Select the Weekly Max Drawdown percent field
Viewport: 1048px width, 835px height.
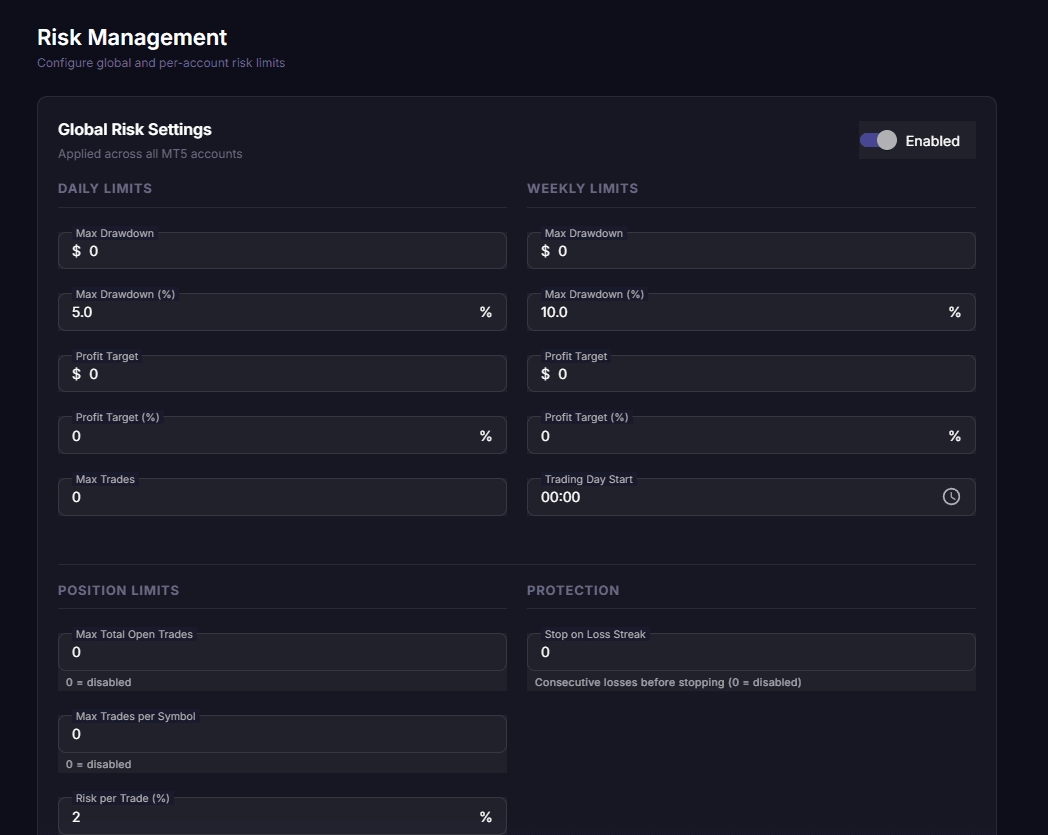click(740, 312)
